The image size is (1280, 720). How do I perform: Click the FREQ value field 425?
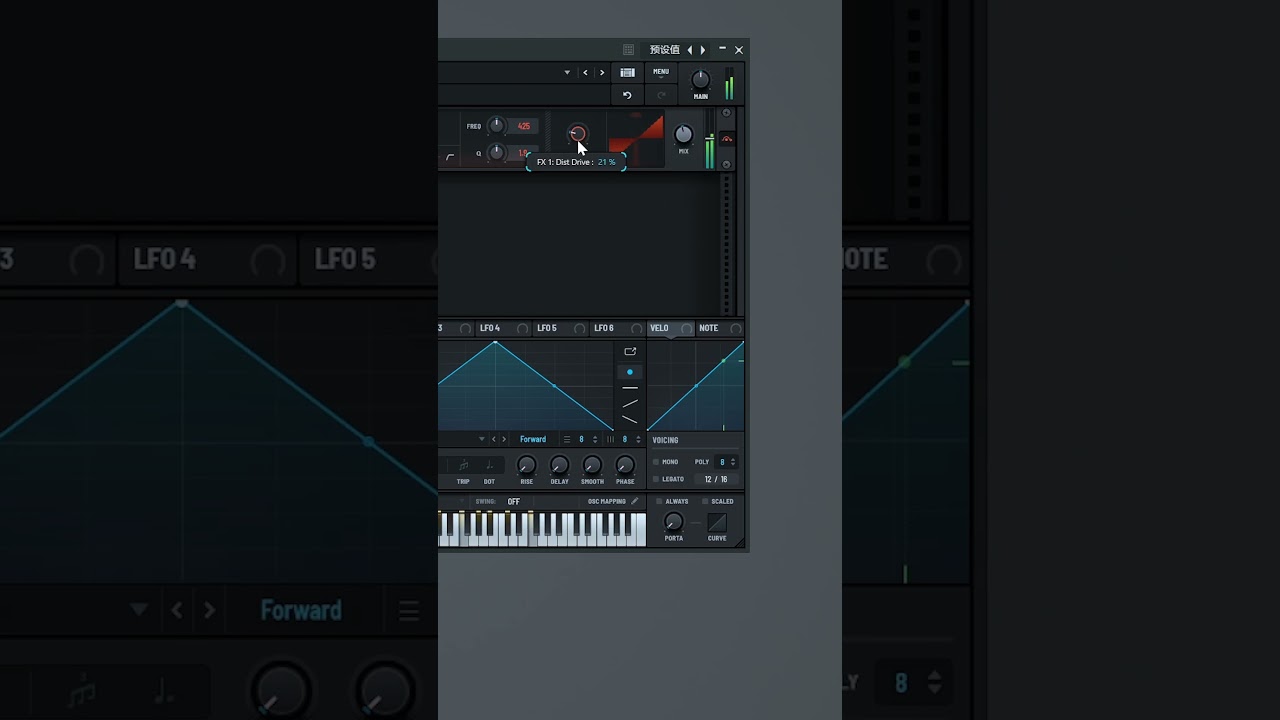click(524, 126)
